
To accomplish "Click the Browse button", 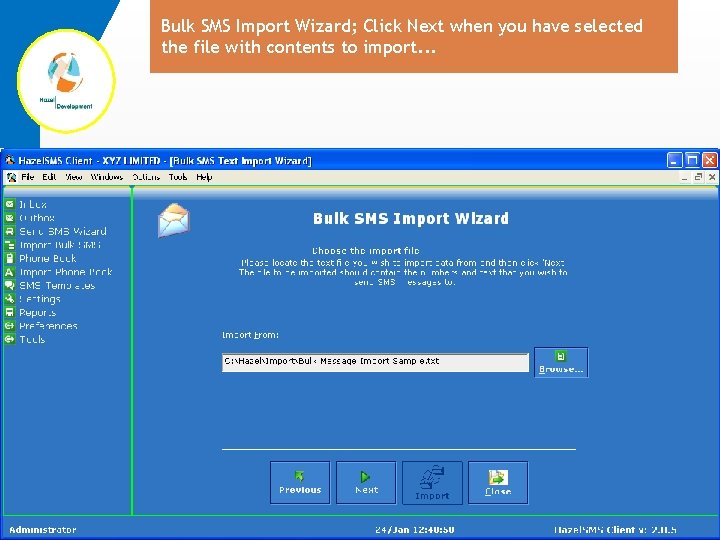I will (561, 362).
